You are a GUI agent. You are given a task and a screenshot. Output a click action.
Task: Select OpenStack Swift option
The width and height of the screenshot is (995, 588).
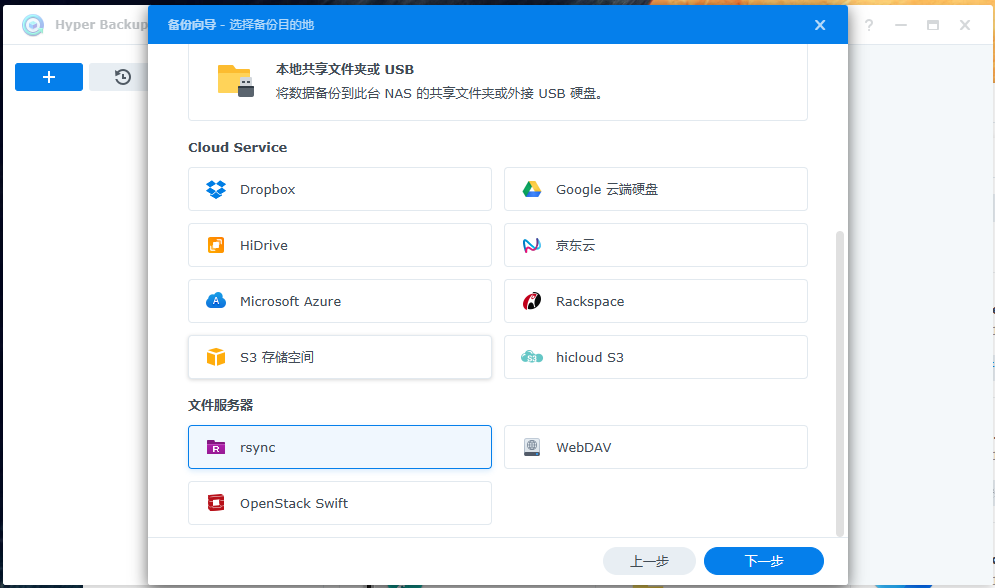pyautogui.click(x=339, y=503)
